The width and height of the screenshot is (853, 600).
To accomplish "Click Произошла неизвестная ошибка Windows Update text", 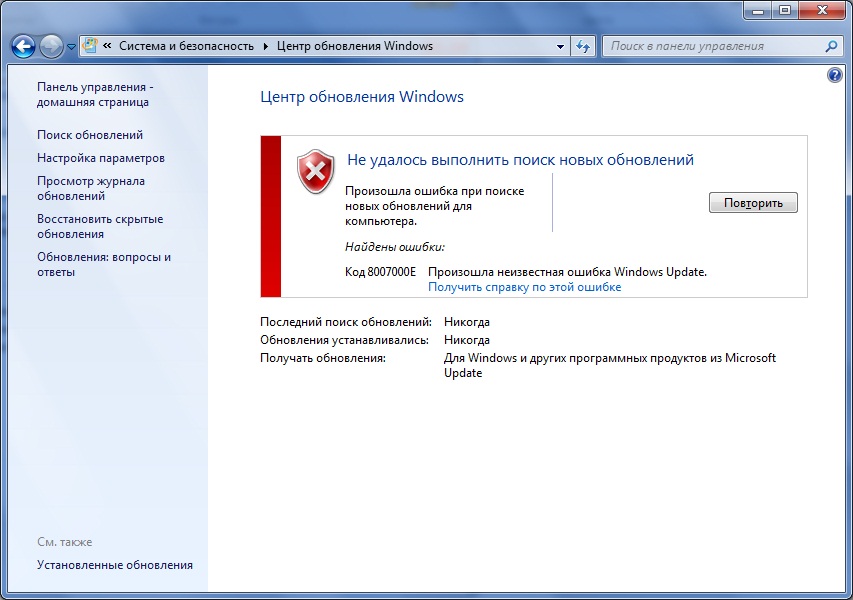I will point(567,272).
